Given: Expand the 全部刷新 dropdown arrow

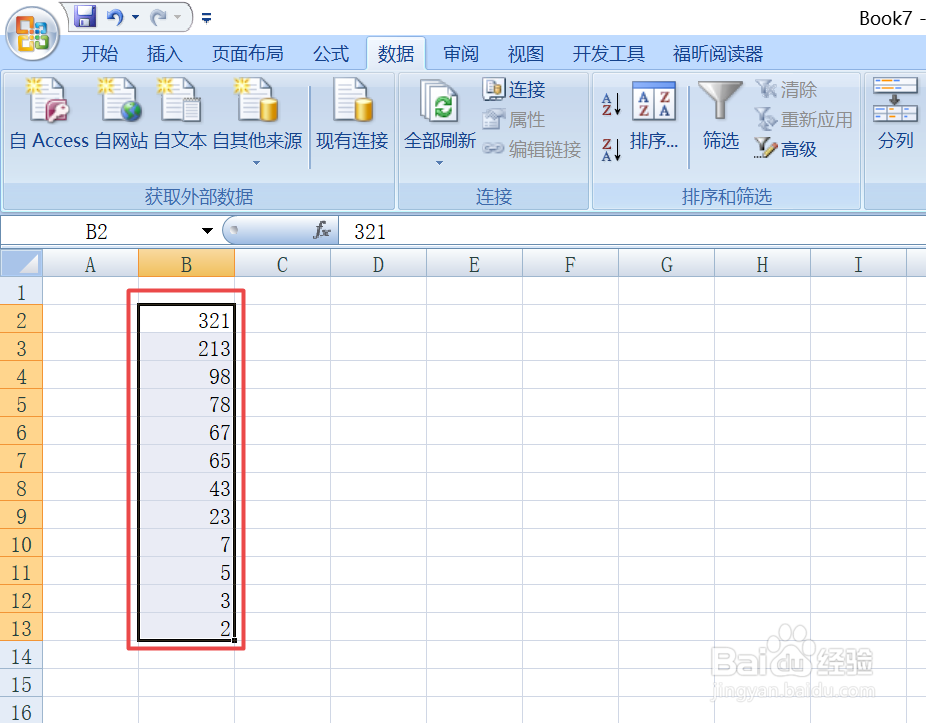Looking at the screenshot, I should point(439,163).
